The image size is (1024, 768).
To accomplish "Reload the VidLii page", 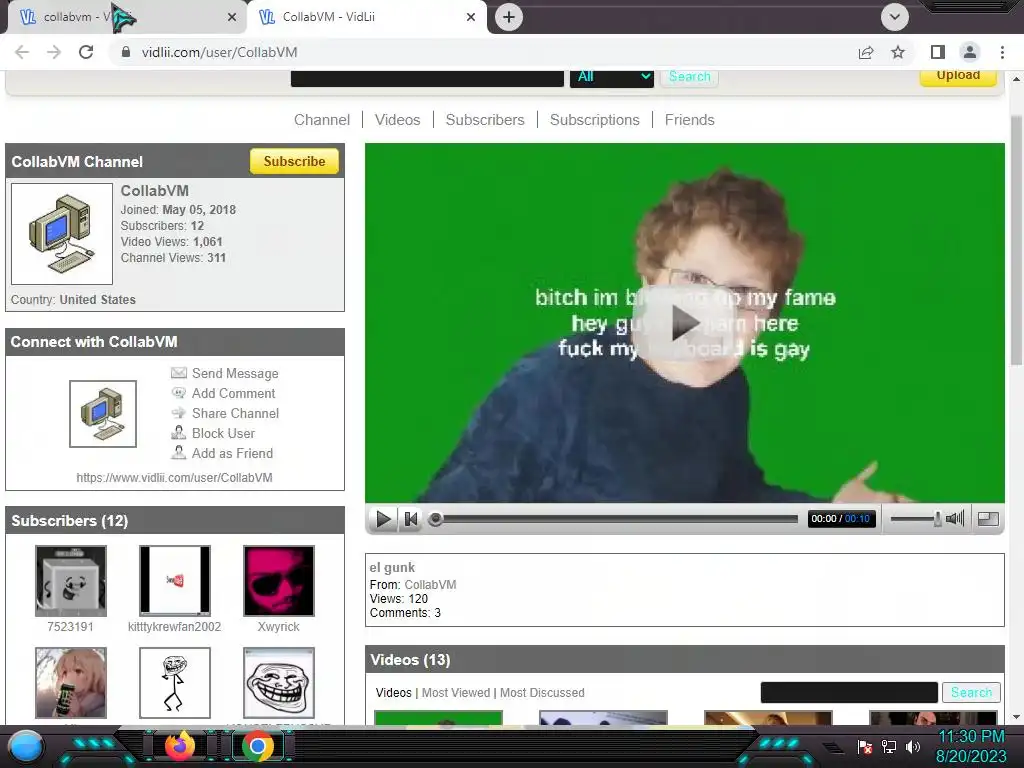I will coord(86,52).
